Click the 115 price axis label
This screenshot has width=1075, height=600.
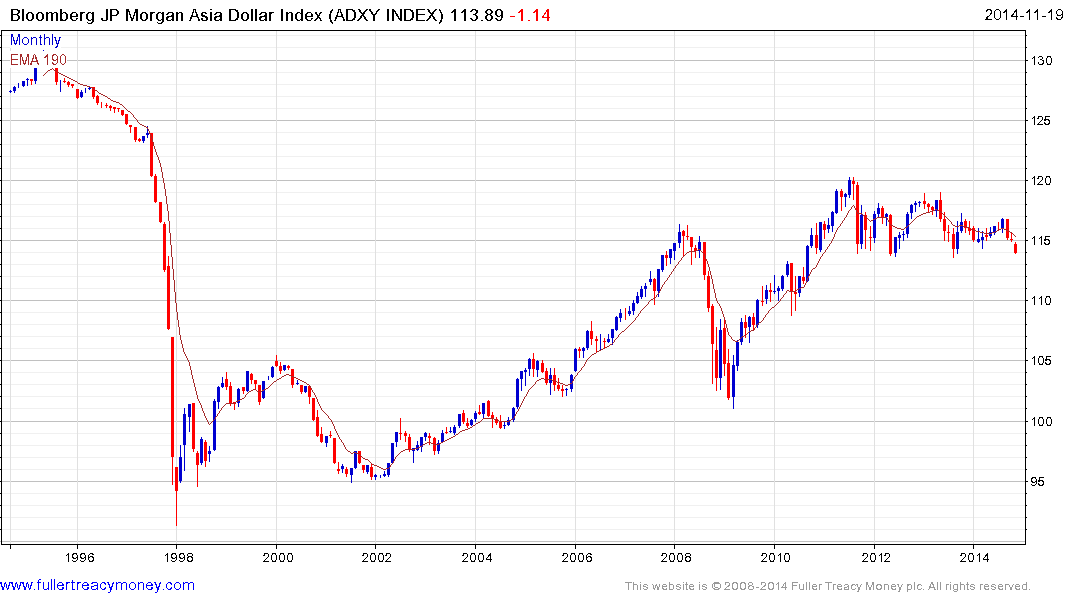point(1042,241)
